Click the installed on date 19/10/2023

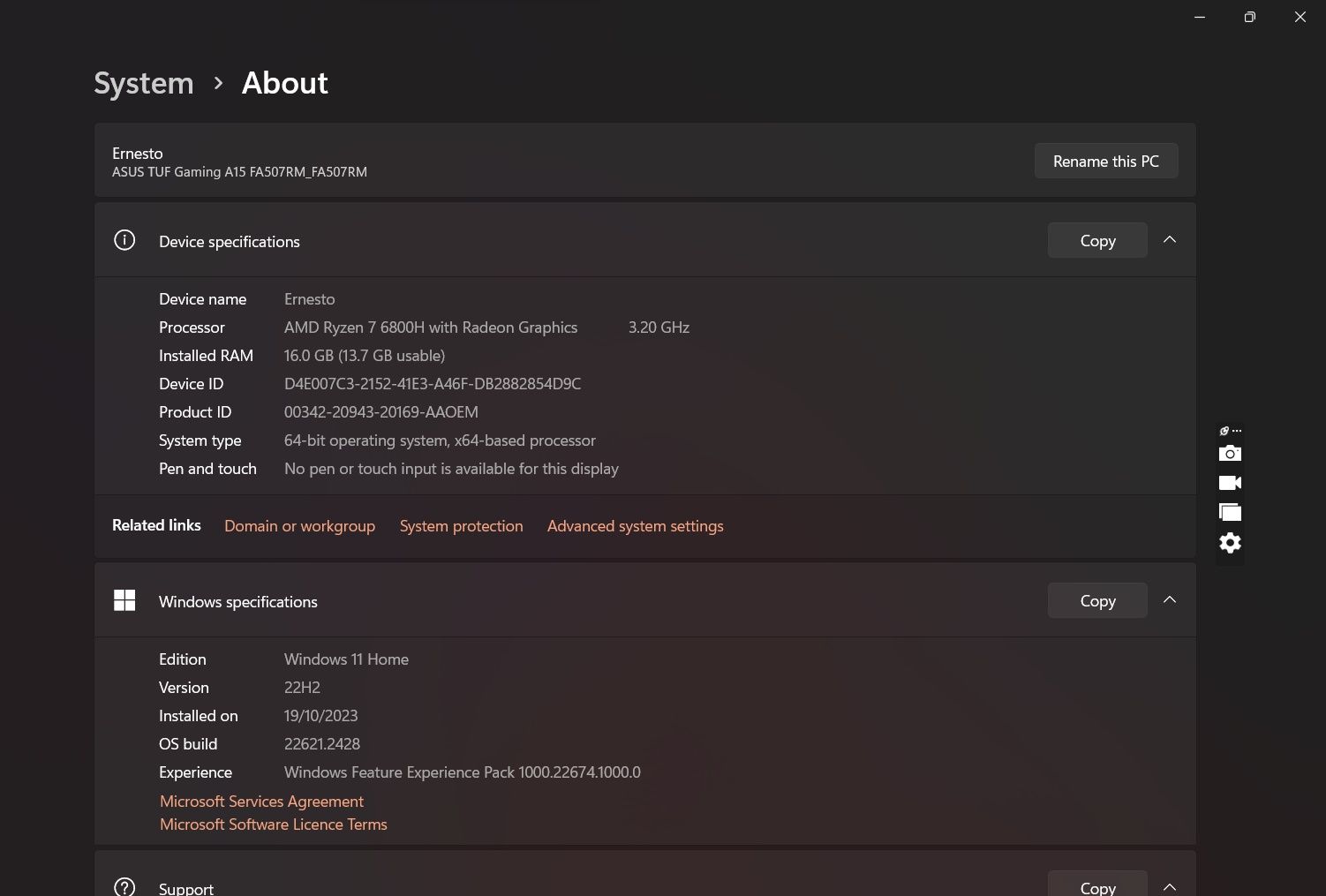[x=320, y=715]
